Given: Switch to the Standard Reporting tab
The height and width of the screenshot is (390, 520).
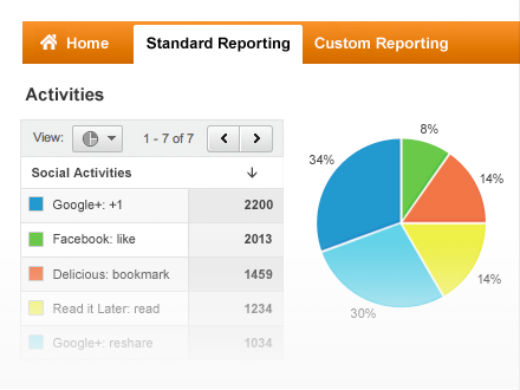Looking at the screenshot, I should (x=218, y=44).
